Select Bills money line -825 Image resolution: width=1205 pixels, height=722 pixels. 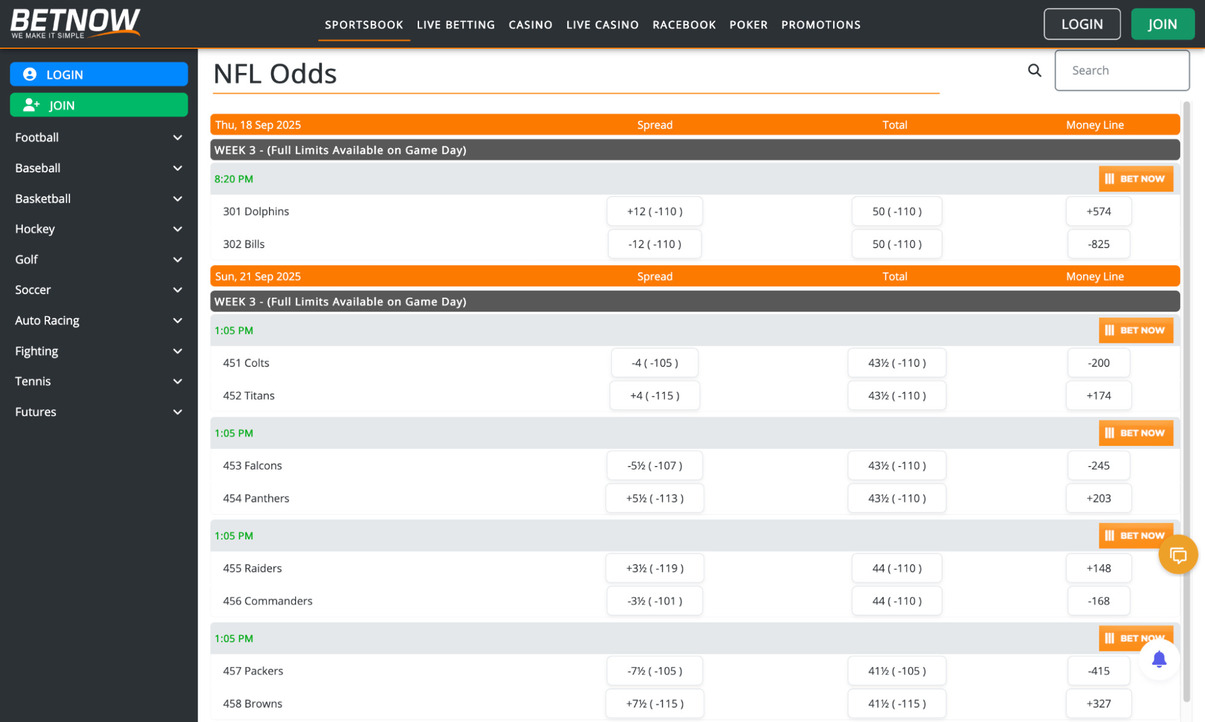point(1099,244)
